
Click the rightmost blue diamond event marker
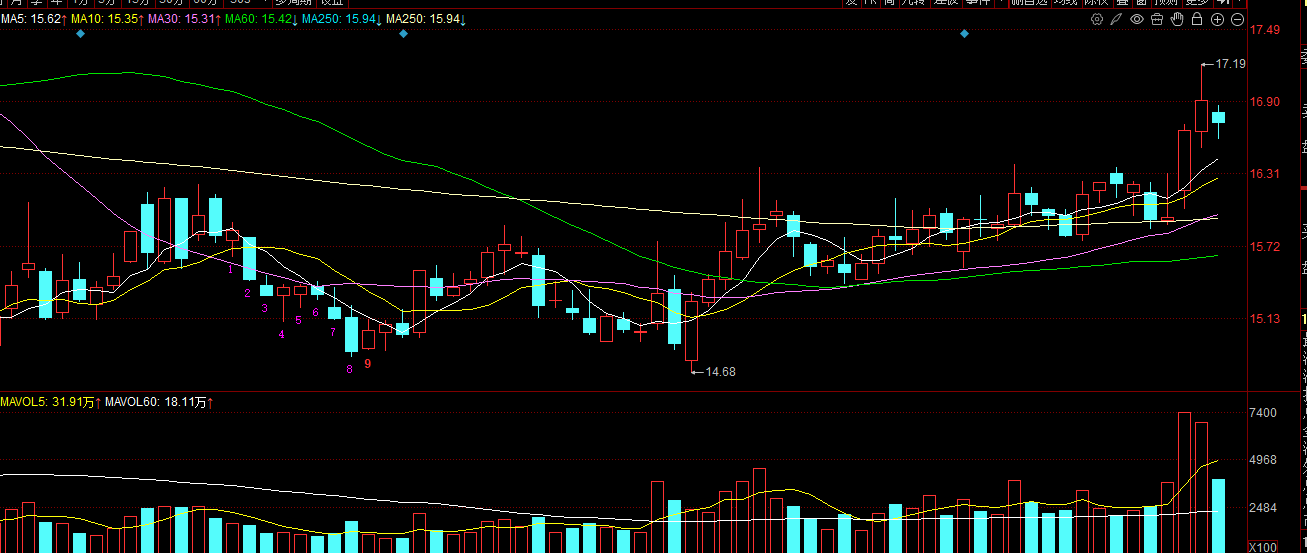(x=964, y=34)
